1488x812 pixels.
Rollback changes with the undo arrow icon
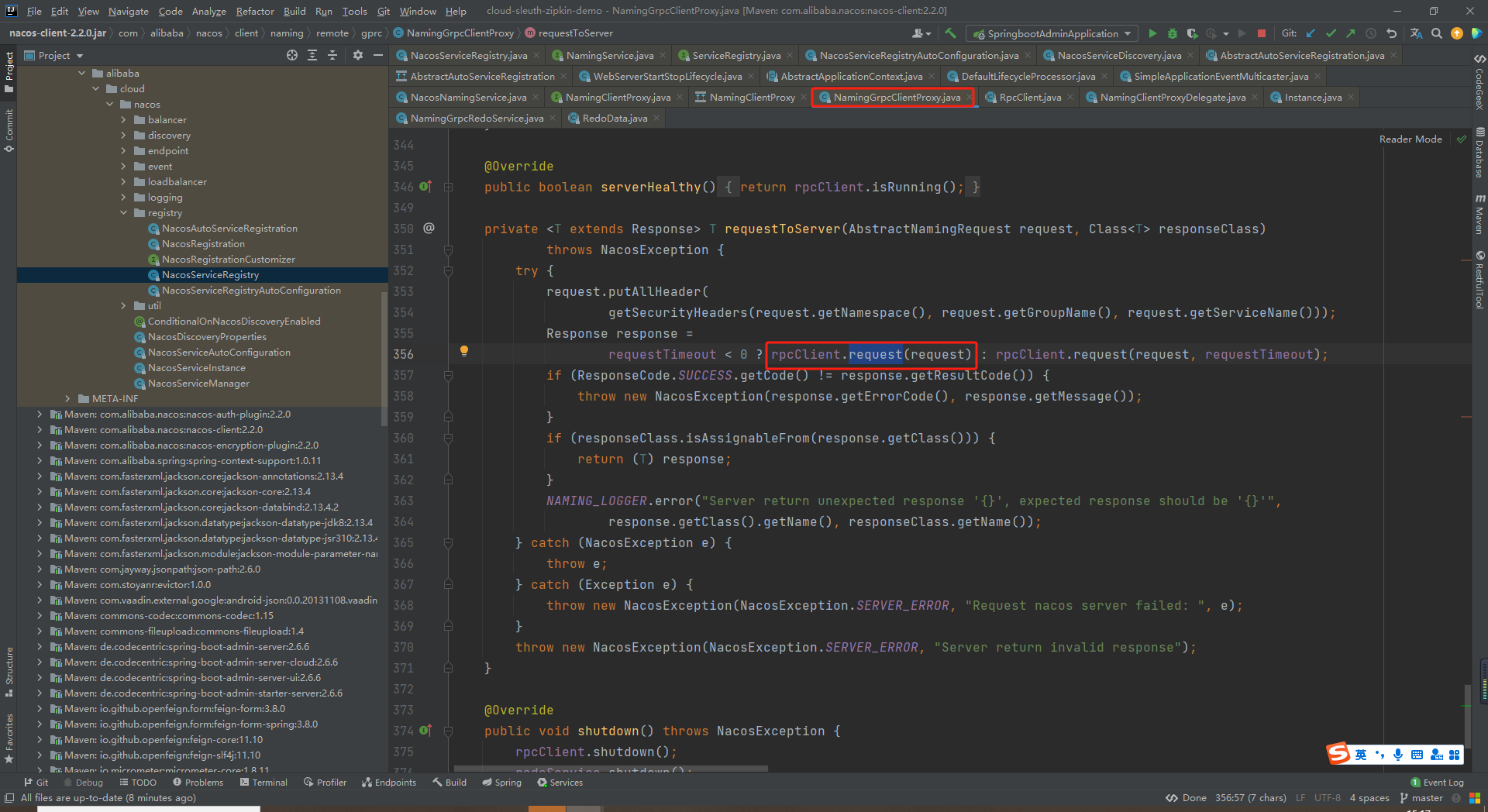[x=1392, y=33]
